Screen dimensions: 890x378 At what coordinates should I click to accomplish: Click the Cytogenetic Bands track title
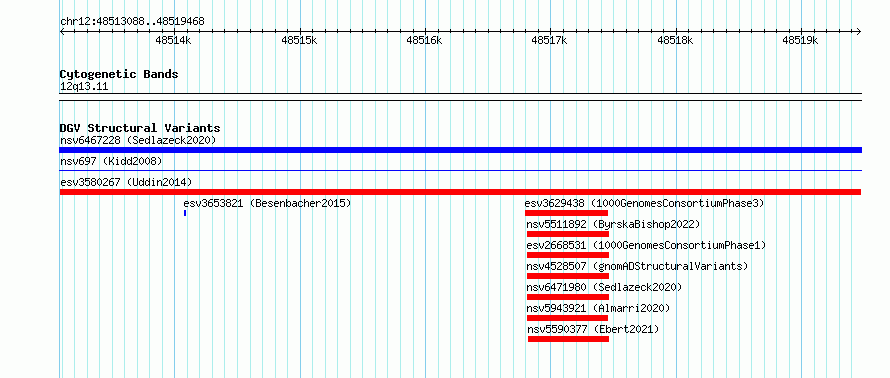(119, 74)
